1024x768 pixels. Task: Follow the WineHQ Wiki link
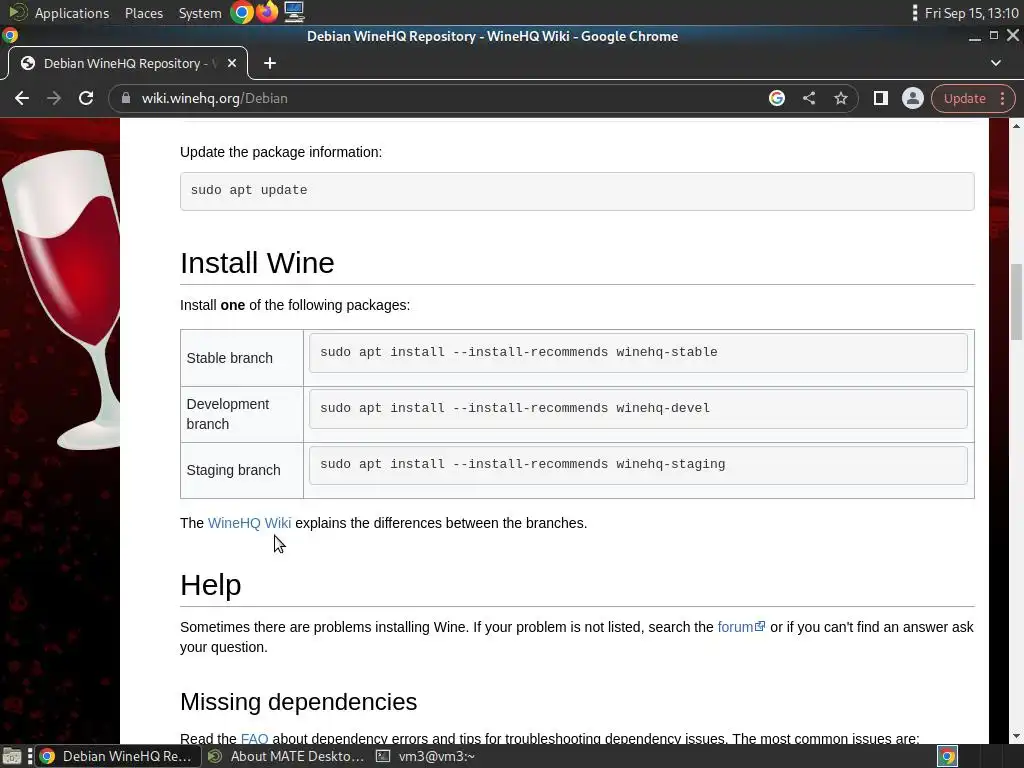[249, 523]
